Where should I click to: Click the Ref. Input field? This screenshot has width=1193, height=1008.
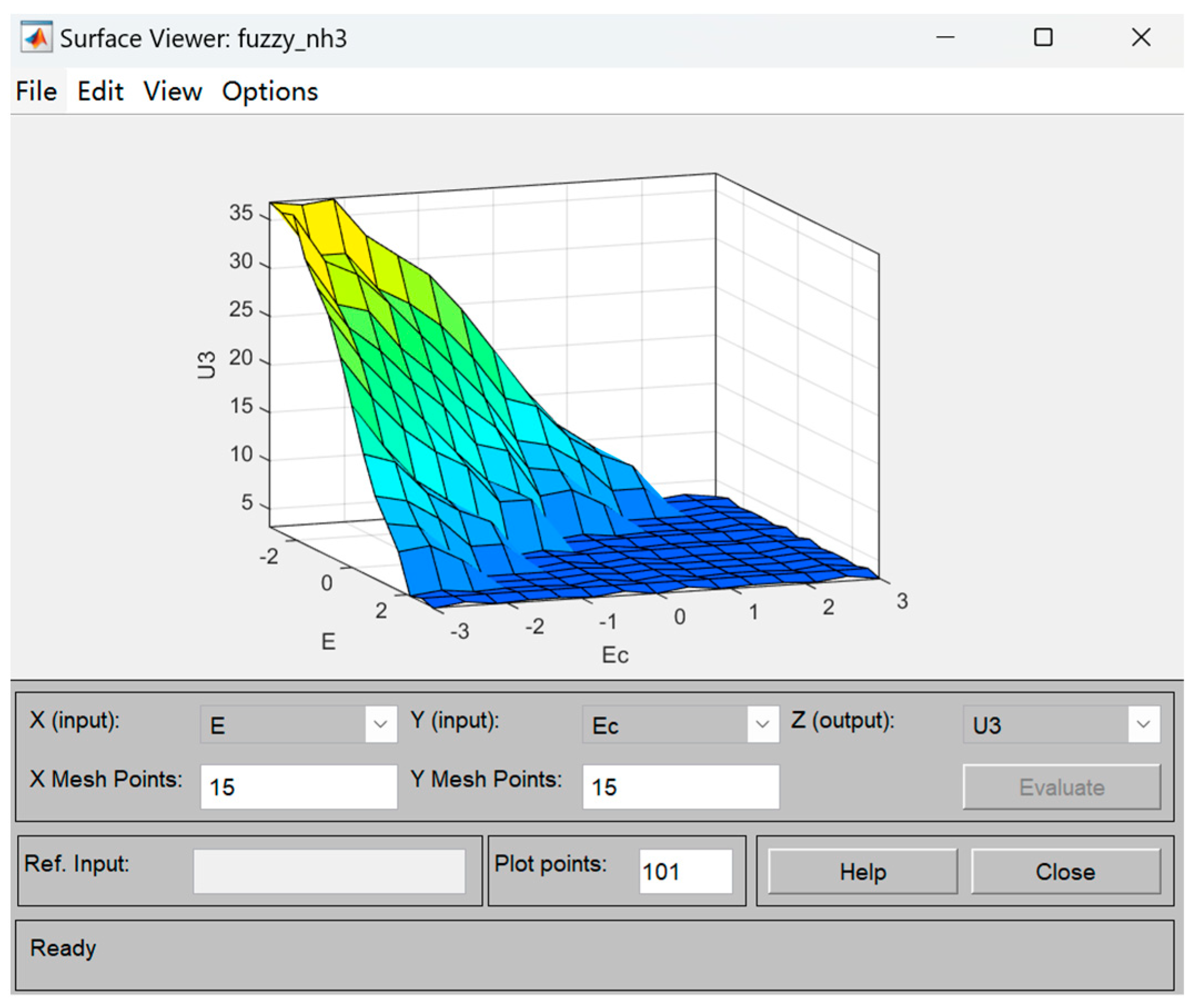[328, 872]
